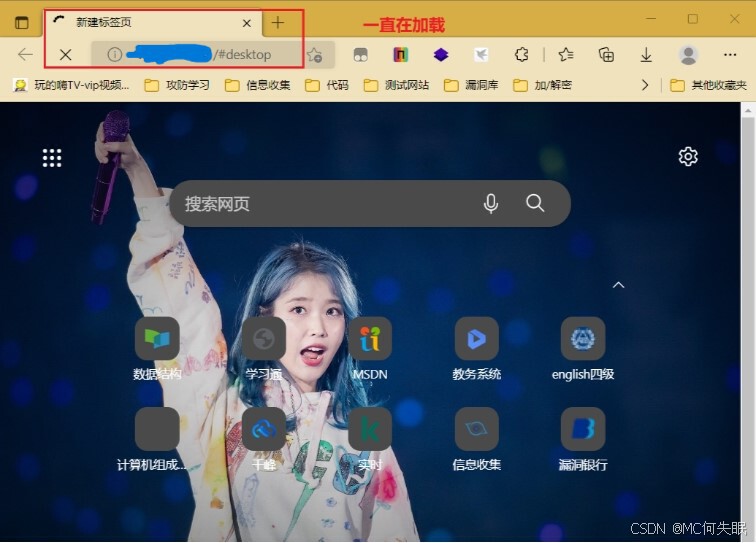The height and width of the screenshot is (543, 756).
Task: Open the 学习通 quick link
Action: coord(264,349)
